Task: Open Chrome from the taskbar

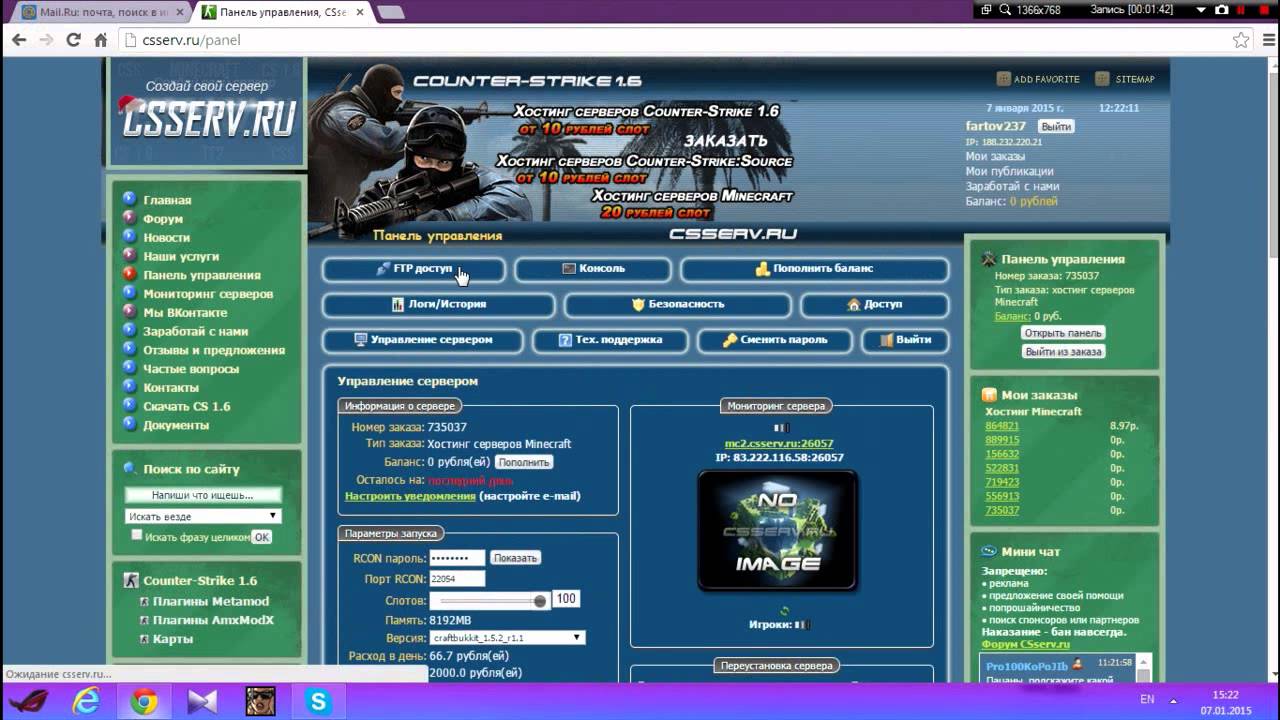Action: tap(144, 702)
